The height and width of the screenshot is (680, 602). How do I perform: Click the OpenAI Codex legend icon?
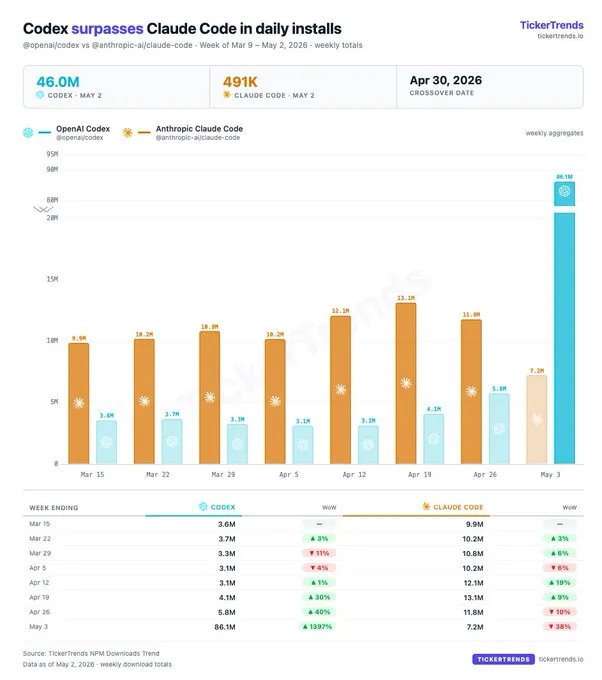point(28,133)
